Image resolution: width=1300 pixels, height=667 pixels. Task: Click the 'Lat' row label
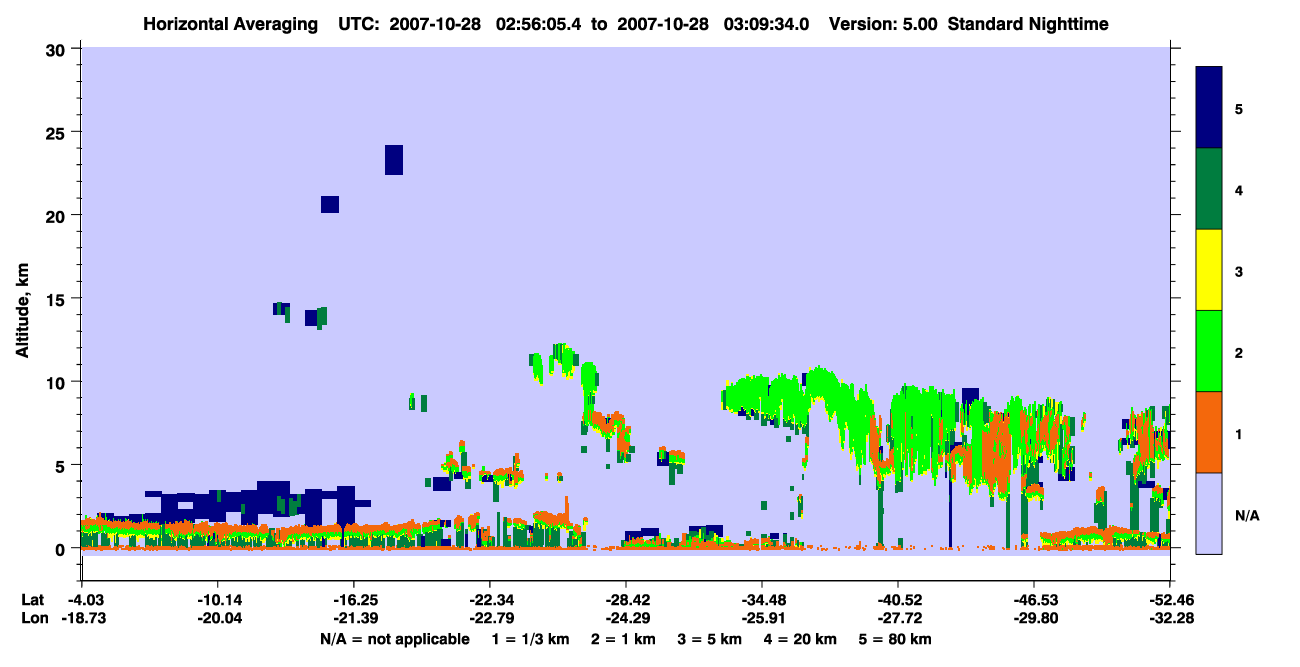tap(32, 600)
